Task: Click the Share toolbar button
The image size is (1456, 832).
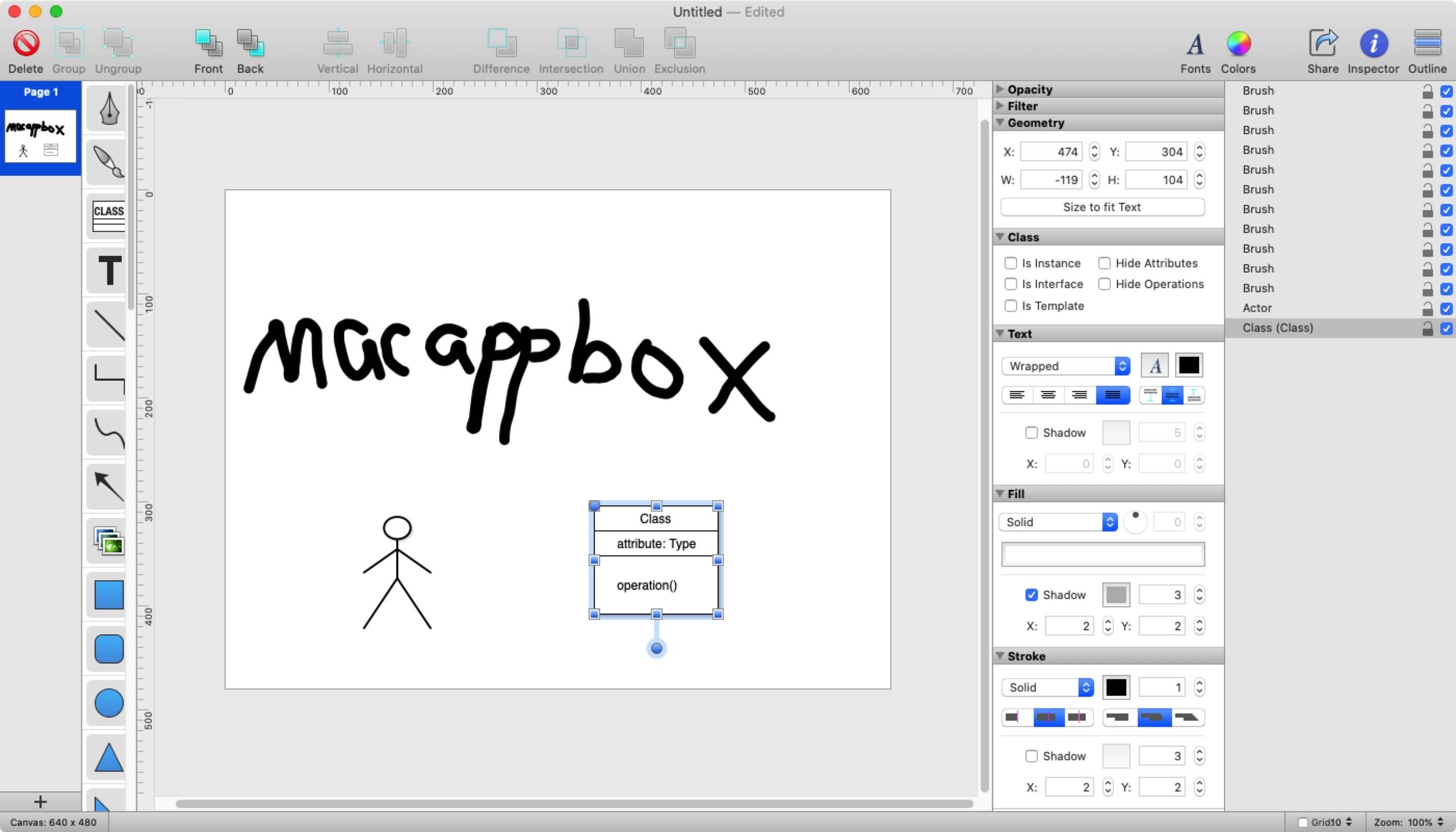Action: (x=1323, y=44)
